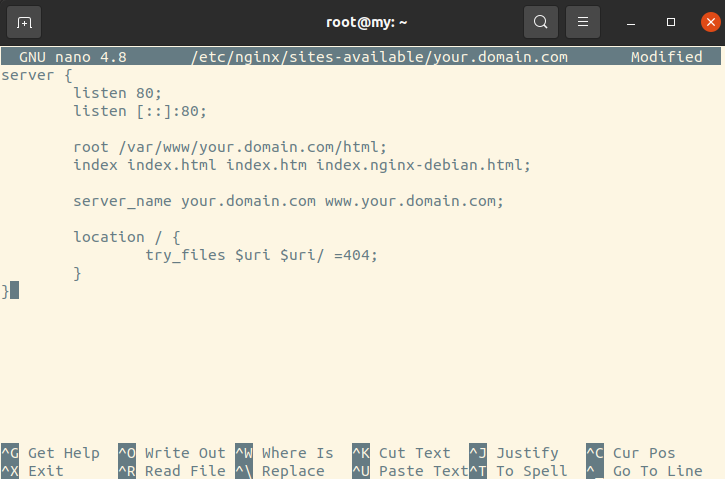This screenshot has height=479, width=725.
Task: Click the index index.html line
Action: point(302,165)
